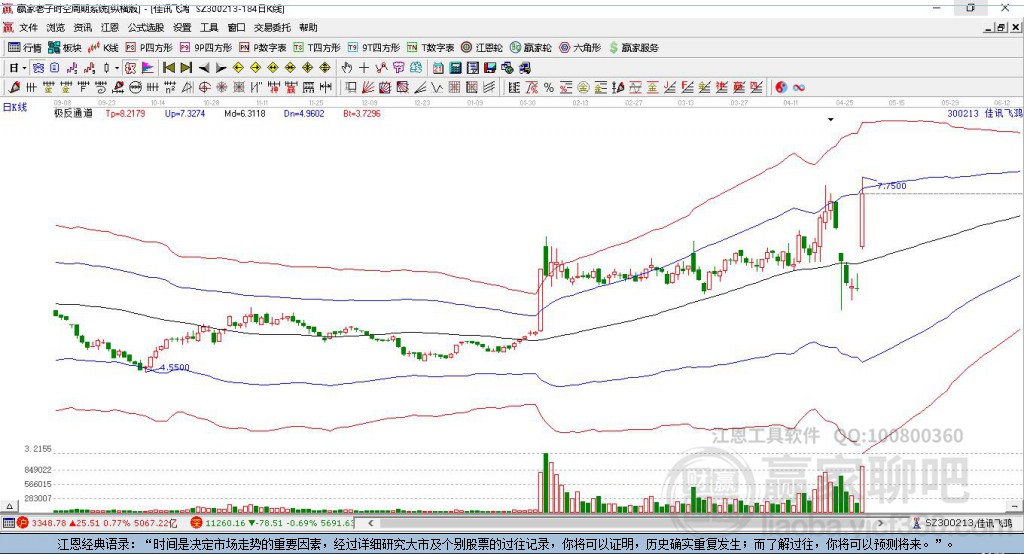Expand the candlestick style dropdown arrow
Image resolution: width=1024 pixels, height=554 pixels.
[117, 68]
